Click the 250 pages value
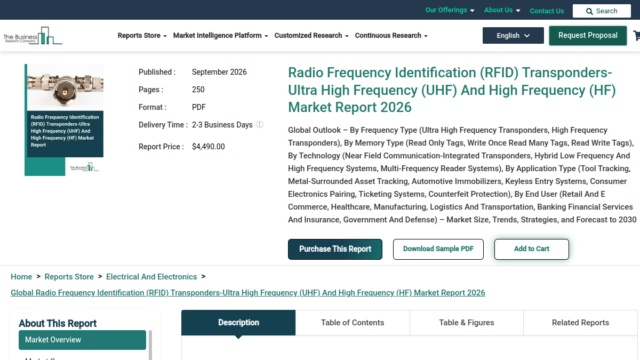Screen dimensions: 640x360 point(198,90)
